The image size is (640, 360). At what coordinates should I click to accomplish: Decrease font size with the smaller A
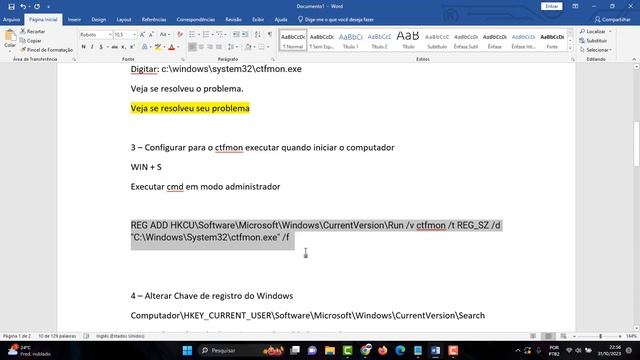point(151,35)
